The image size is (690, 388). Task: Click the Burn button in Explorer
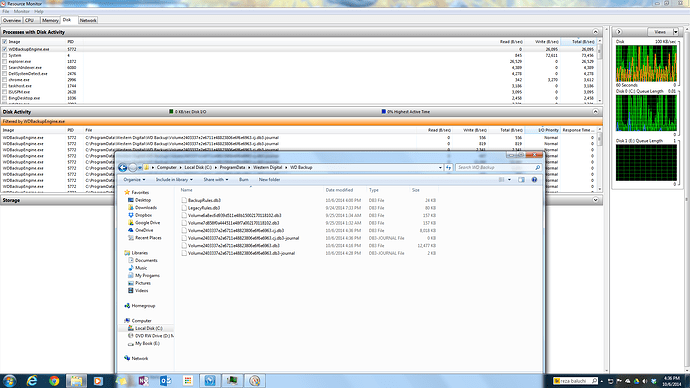coord(244,180)
